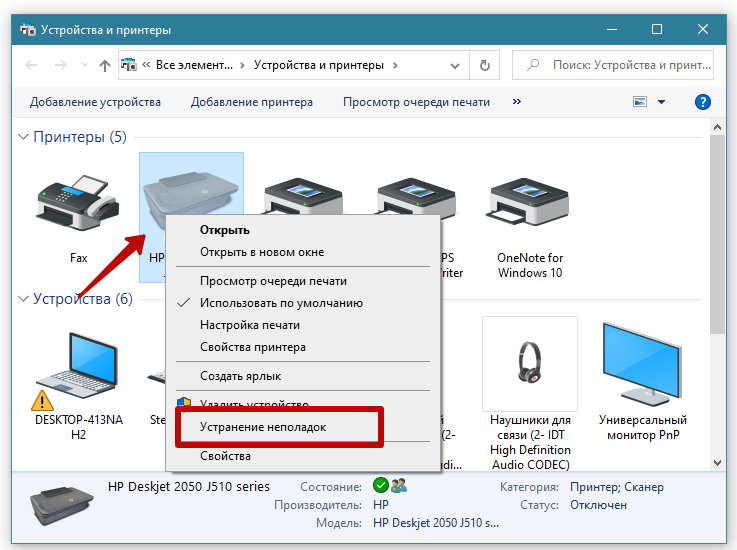737x550 pixels.
Task: Click the Устройства и принтеры breadcrumb
Action: coord(319,65)
